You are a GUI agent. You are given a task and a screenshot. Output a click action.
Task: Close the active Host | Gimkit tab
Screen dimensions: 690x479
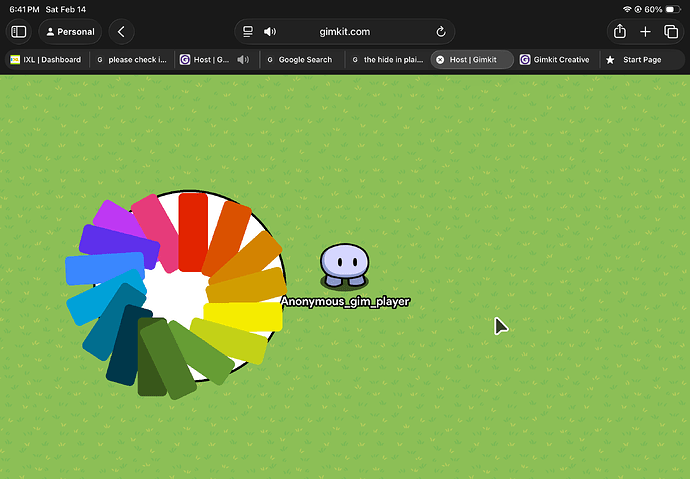pyautogui.click(x=440, y=60)
